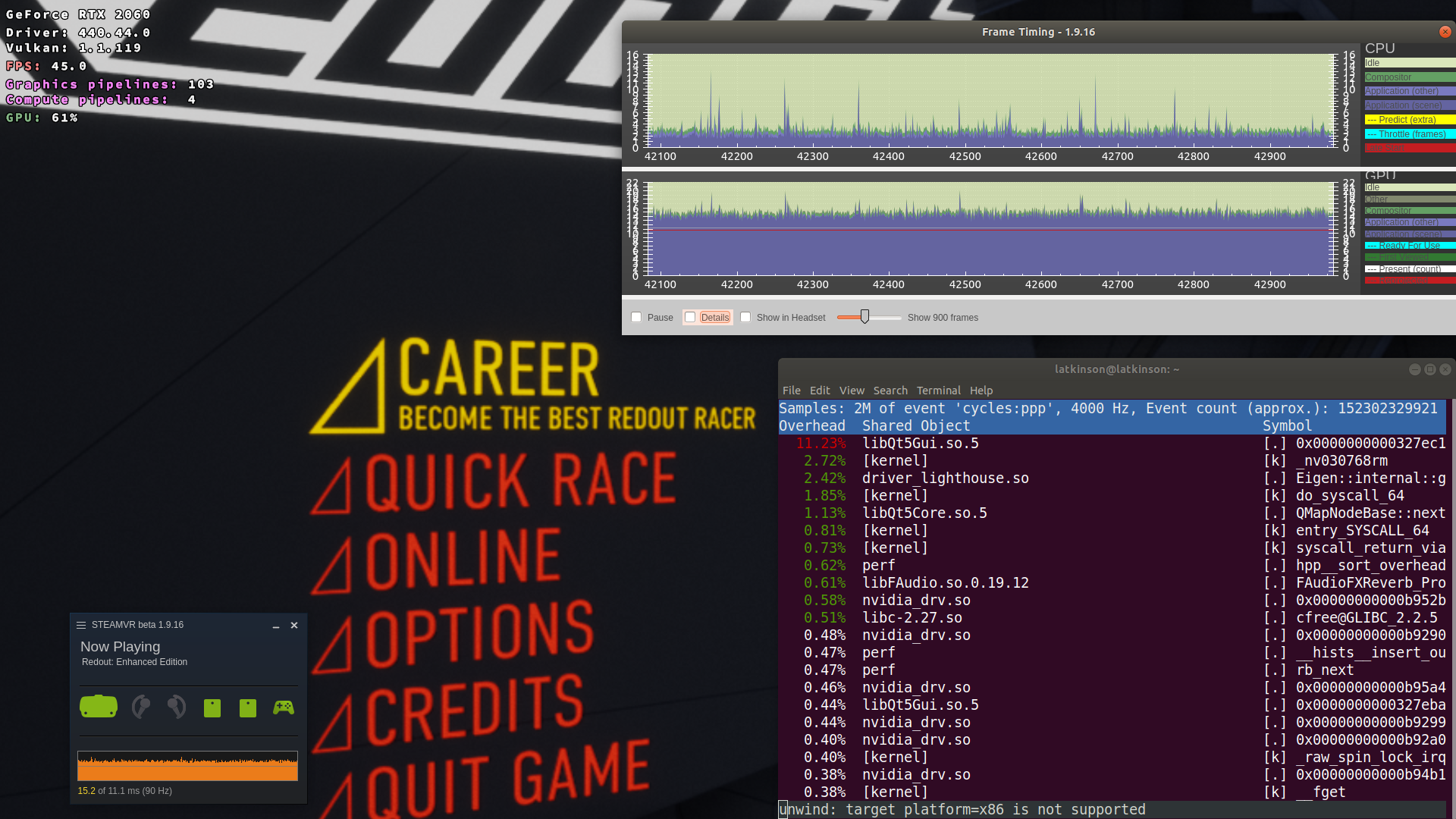Screen dimensions: 1456x819
Task: Click the FPS: 45.0 overlay readout
Action: tap(46, 67)
